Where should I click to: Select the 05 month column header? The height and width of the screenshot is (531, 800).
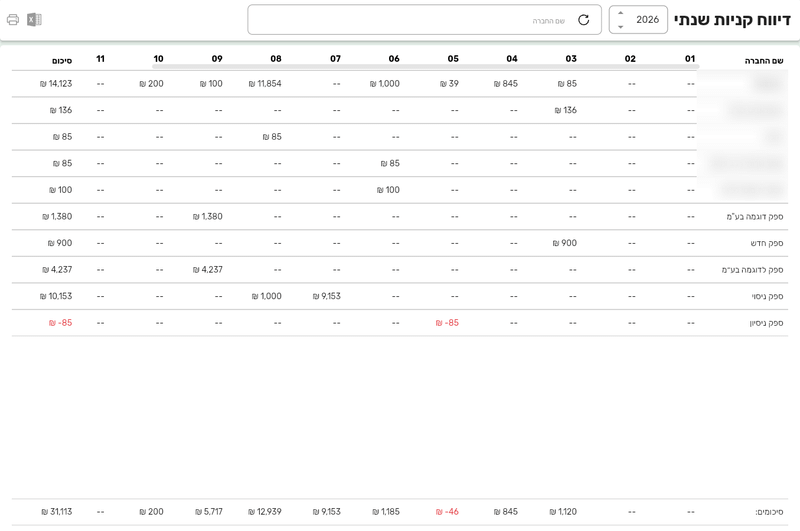(x=453, y=59)
